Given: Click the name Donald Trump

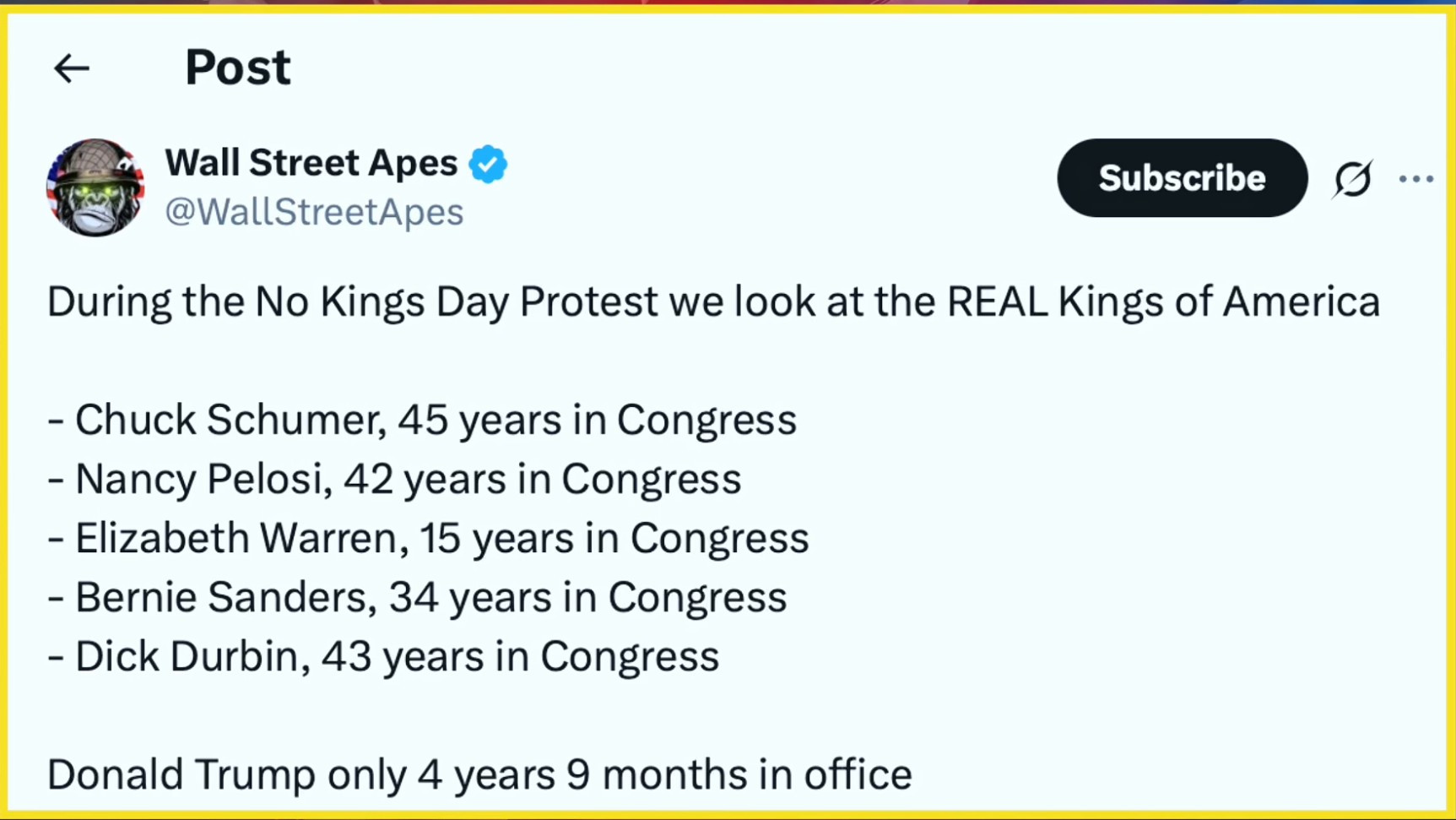Looking at the screenshot, I should pos(181,774).
